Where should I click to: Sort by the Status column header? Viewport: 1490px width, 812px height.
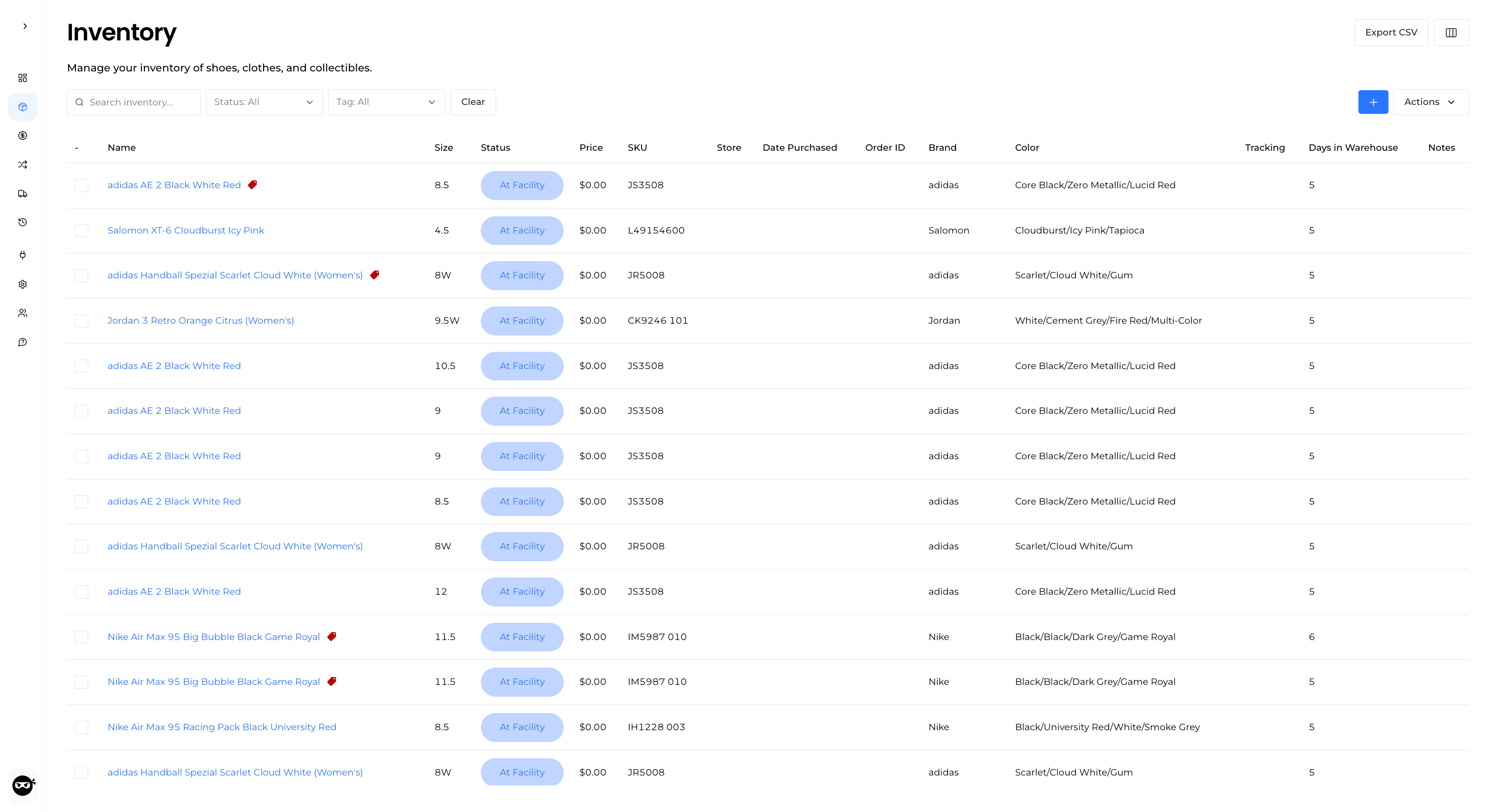[495, 147]
